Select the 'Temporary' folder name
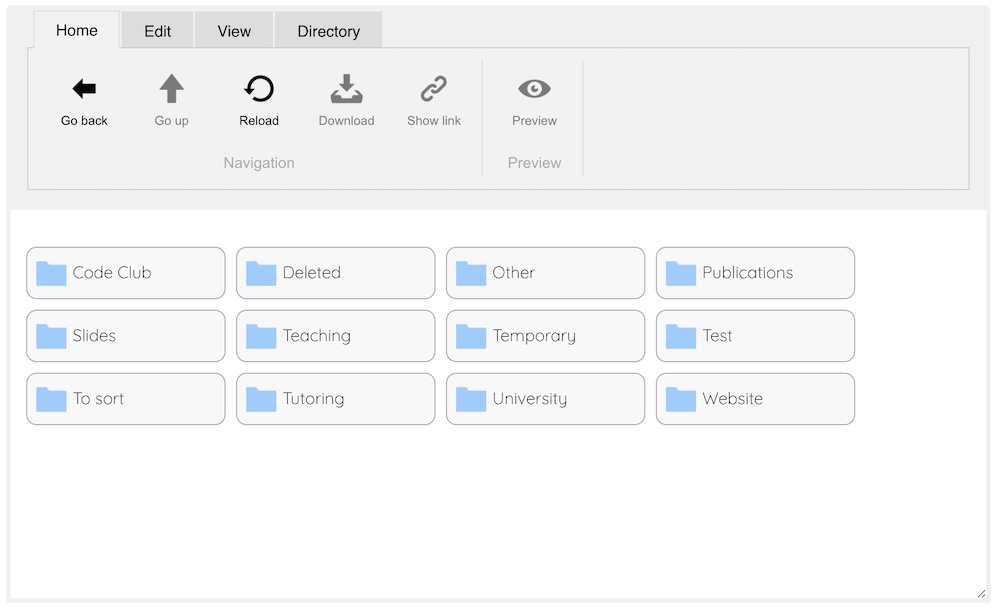This screenshot has height=611, width=1000. [x=534, y=336]
